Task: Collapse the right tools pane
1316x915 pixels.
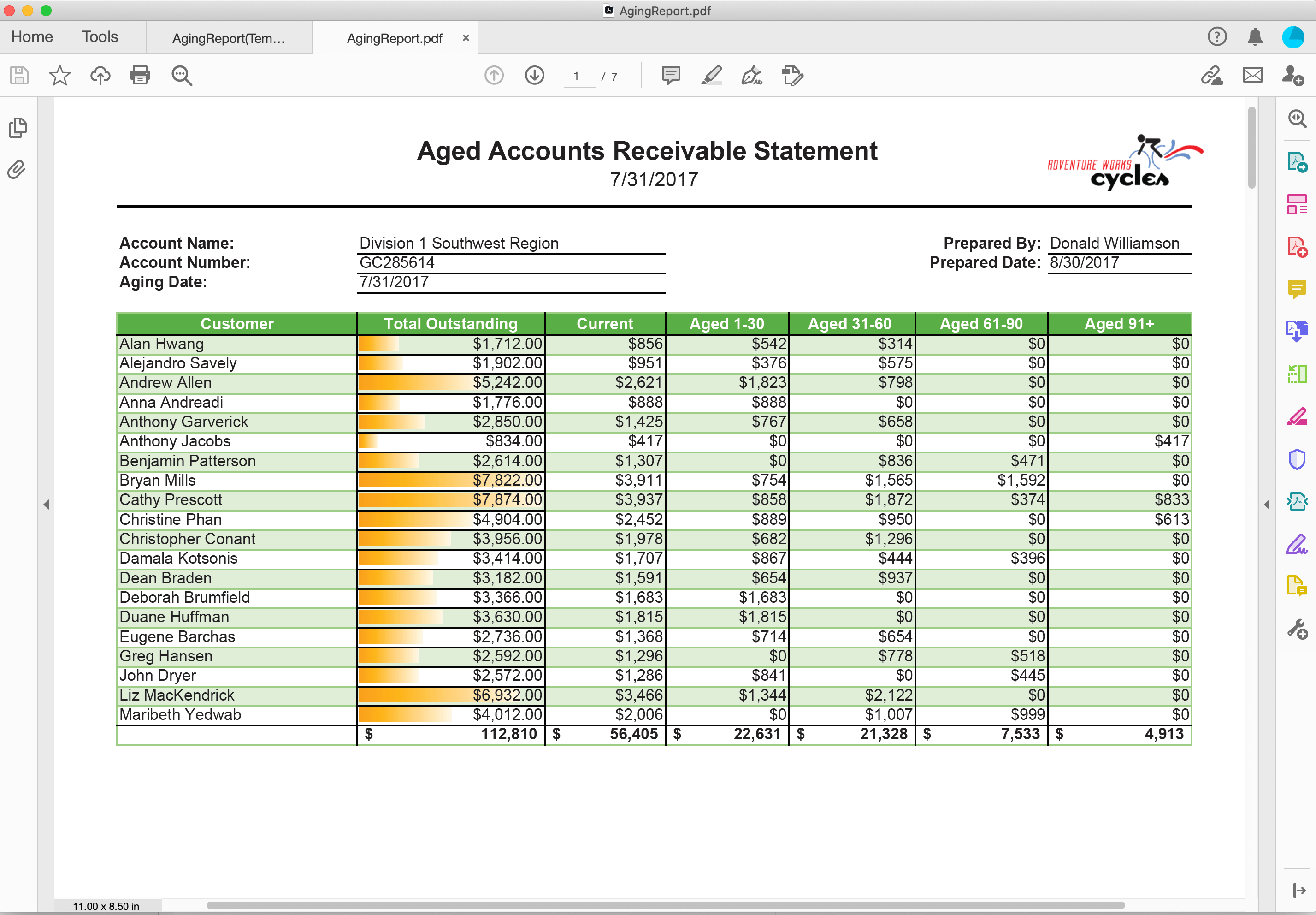Action: pyautogui.click(x=1266, y=505)
